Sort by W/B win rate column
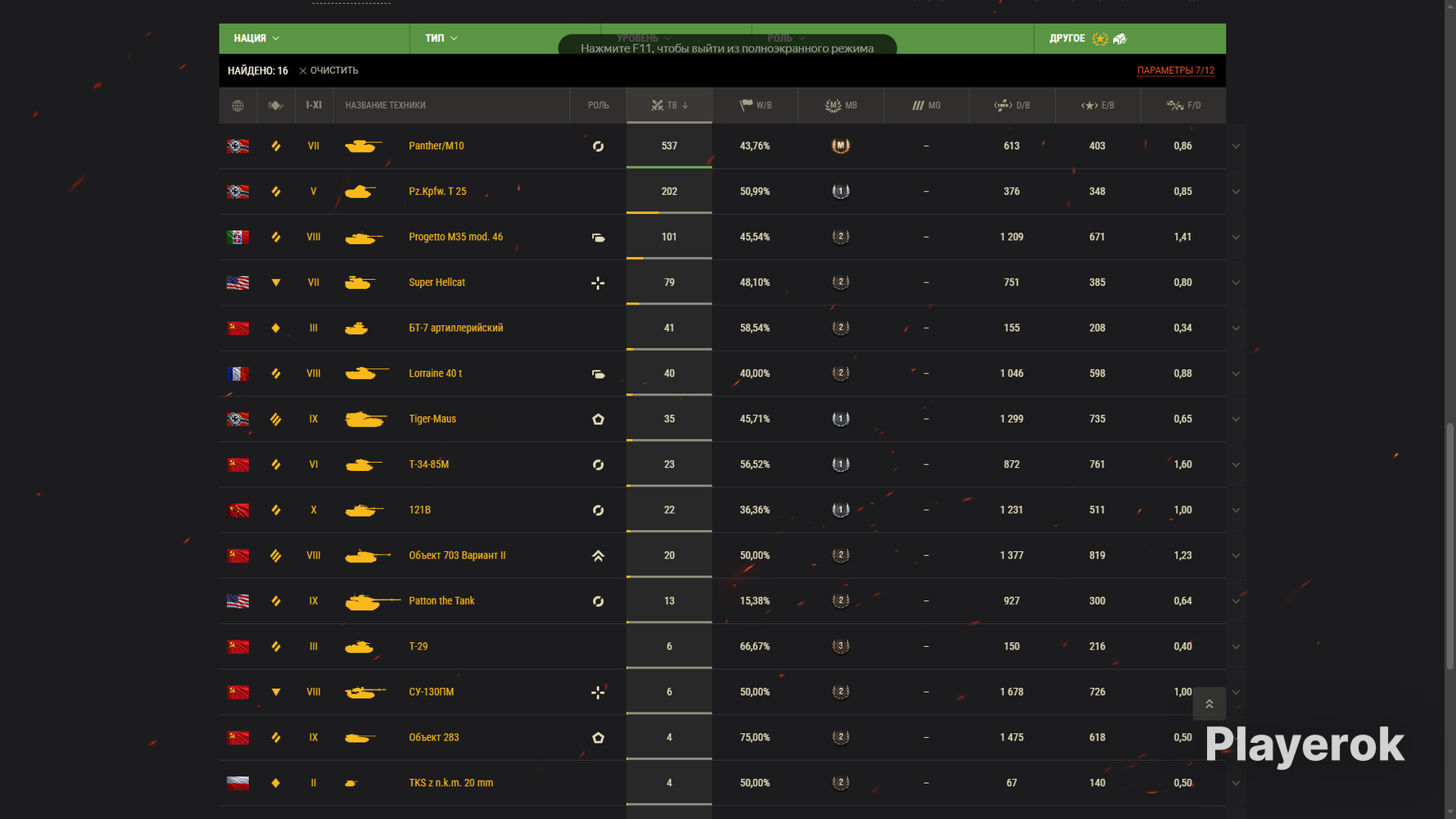This screenshot has width=1456, height=819. click(x=755, y=106)
